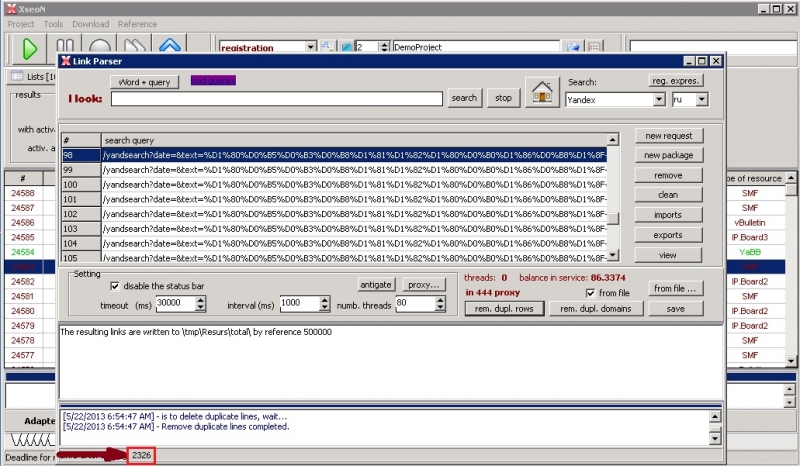Viewport: 800px width, 466px height.
Task: Open the ru region dropdown
Action: [702, 100]
